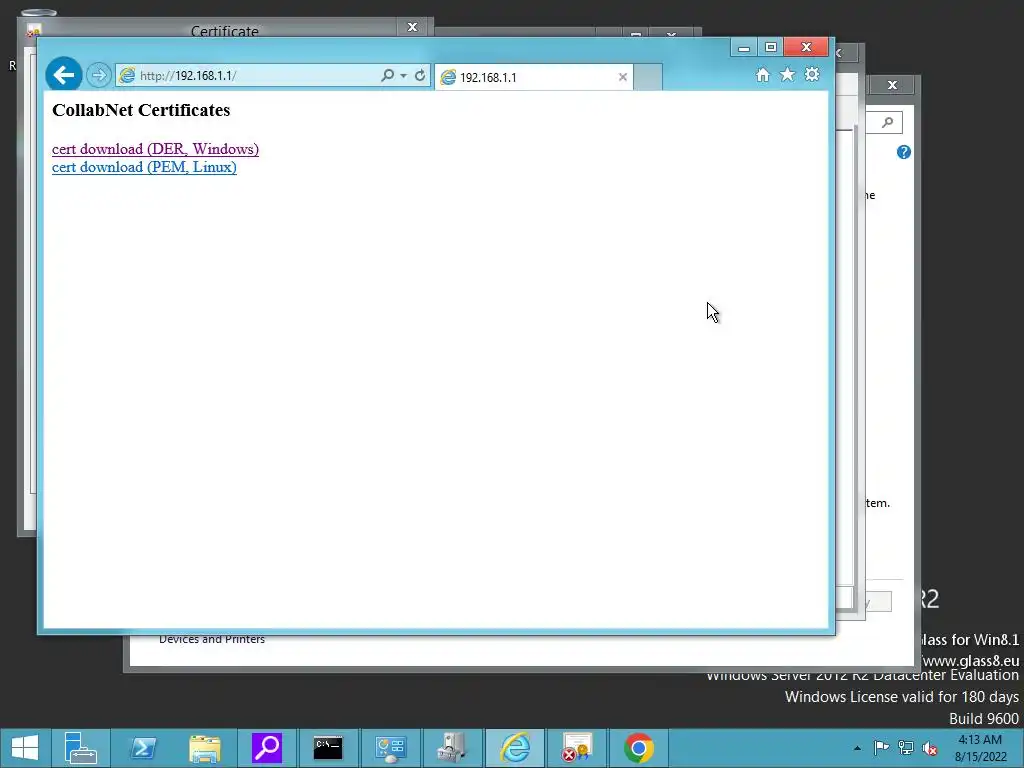1024x768 pixels.
Task: Open a new blank tab
Action: tap(648, 77)
